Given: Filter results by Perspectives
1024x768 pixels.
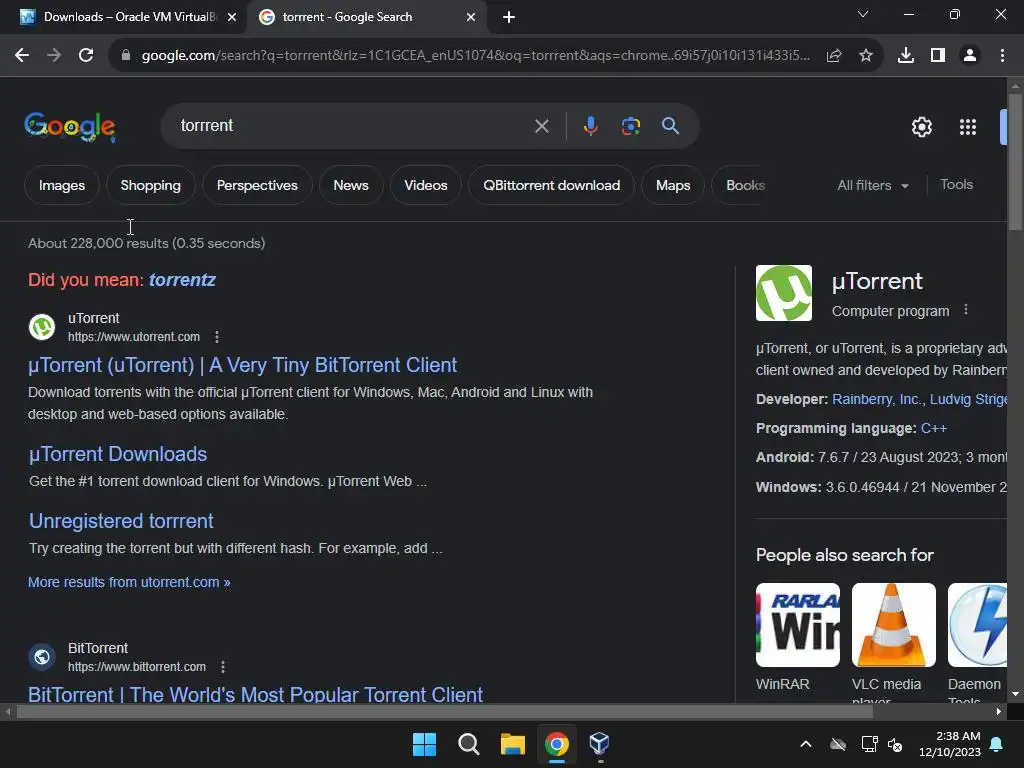Looking at the screenshot, I should click(257, 185).
